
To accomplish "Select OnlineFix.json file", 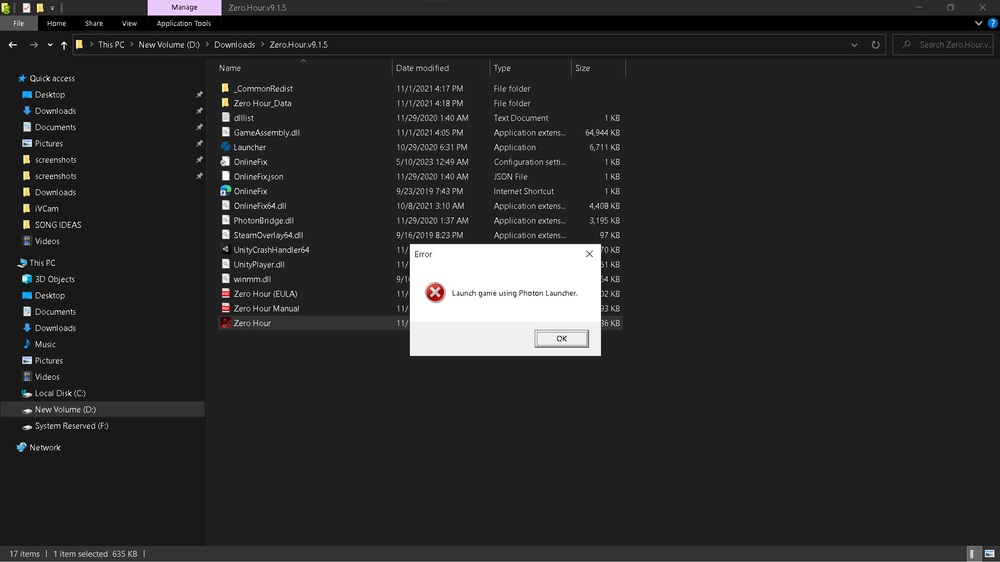I will click(x=258, y=177).
